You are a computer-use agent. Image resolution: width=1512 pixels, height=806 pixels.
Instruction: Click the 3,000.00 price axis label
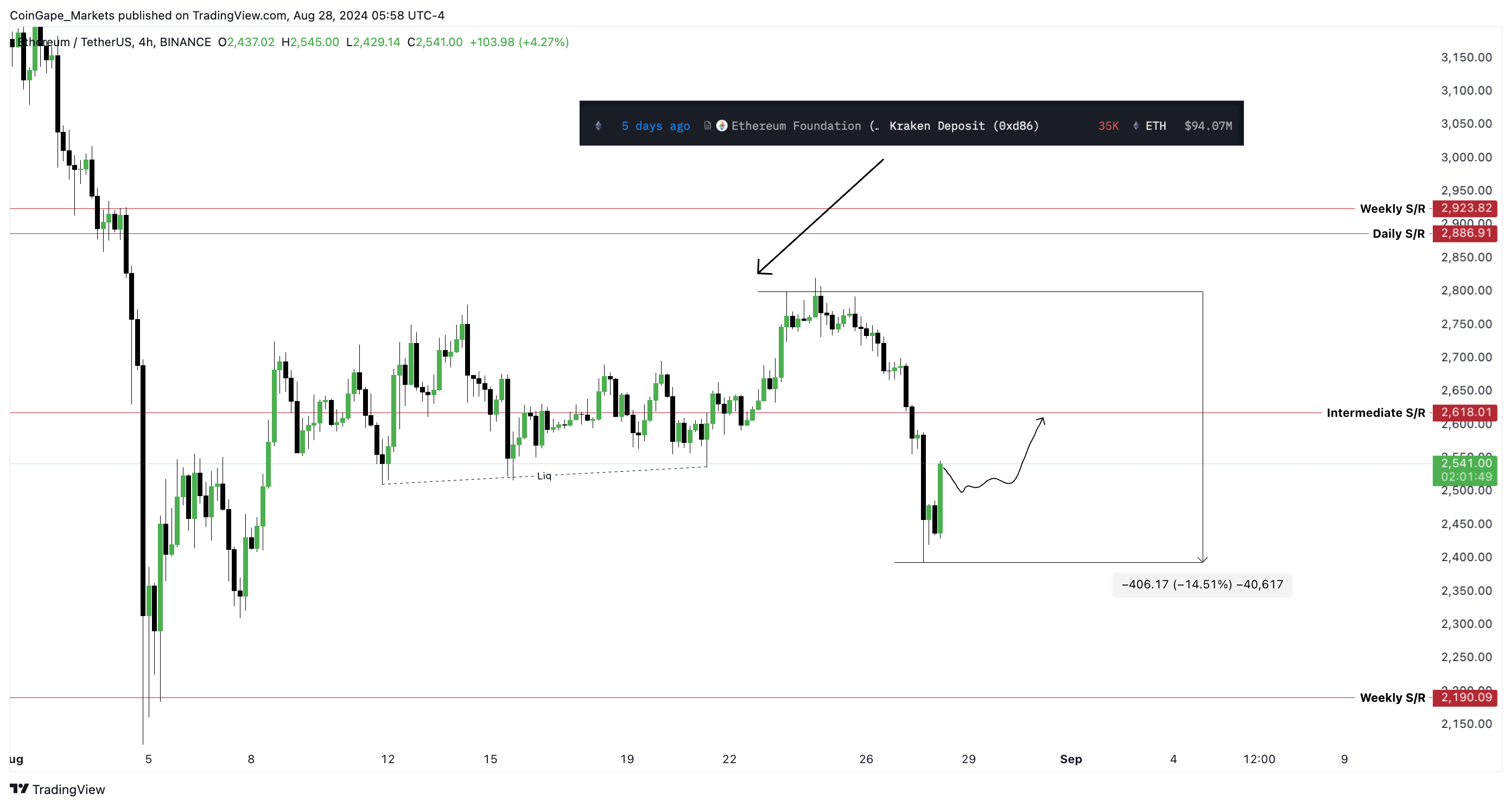pos(1466,157)
